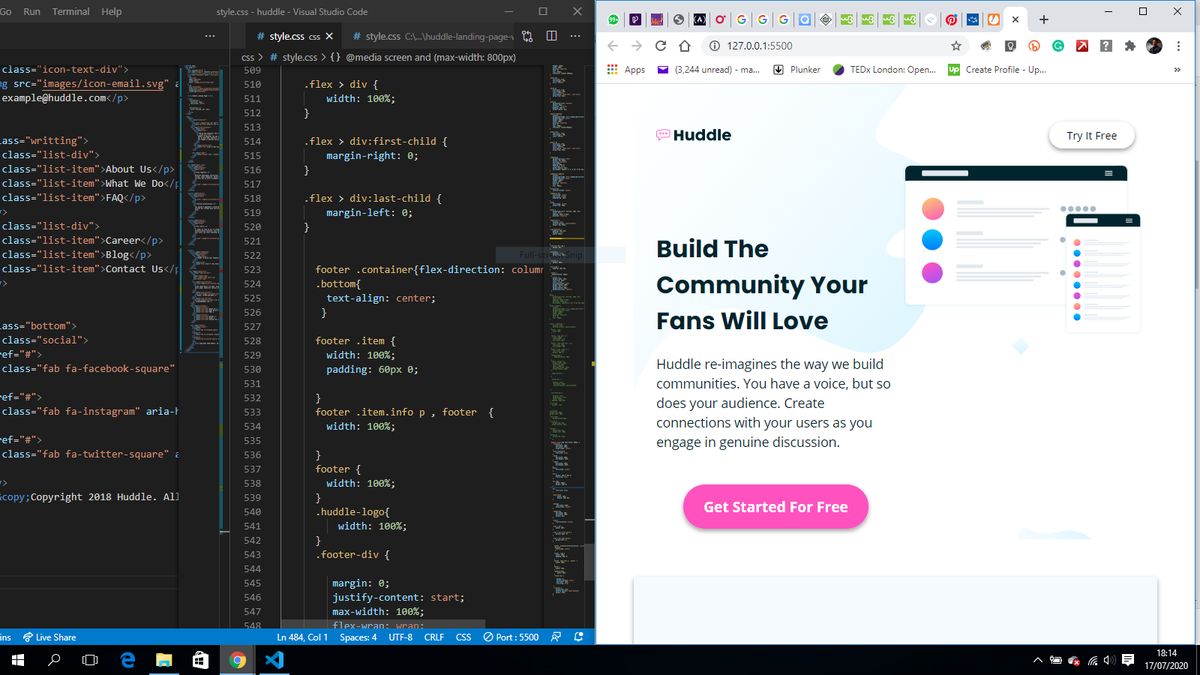Screen dimensions: 1200x675
Task: Click the css folder breadcrumb
Action: tap(249, 57)
